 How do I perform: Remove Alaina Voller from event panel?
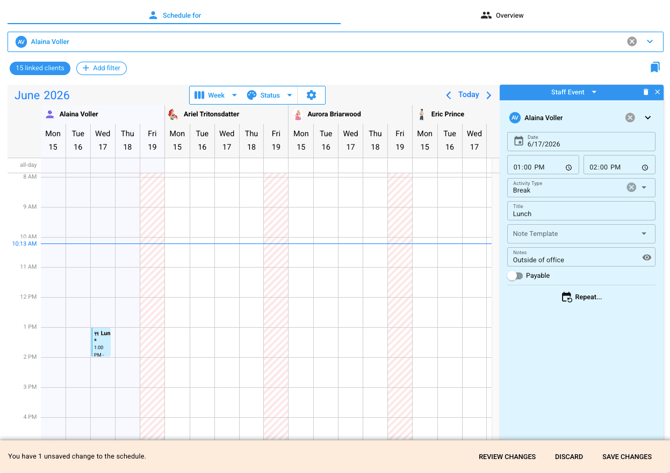point(630,118)
